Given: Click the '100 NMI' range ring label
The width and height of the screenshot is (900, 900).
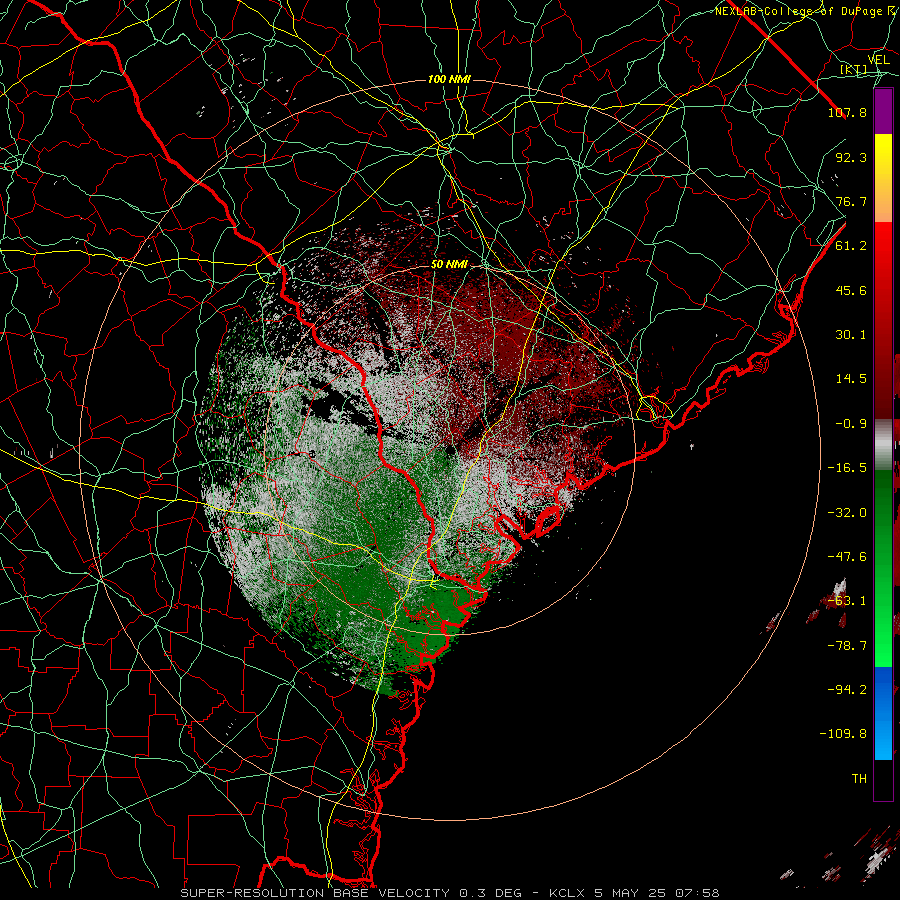Looking at the screenshot, I should pos(449,79).
